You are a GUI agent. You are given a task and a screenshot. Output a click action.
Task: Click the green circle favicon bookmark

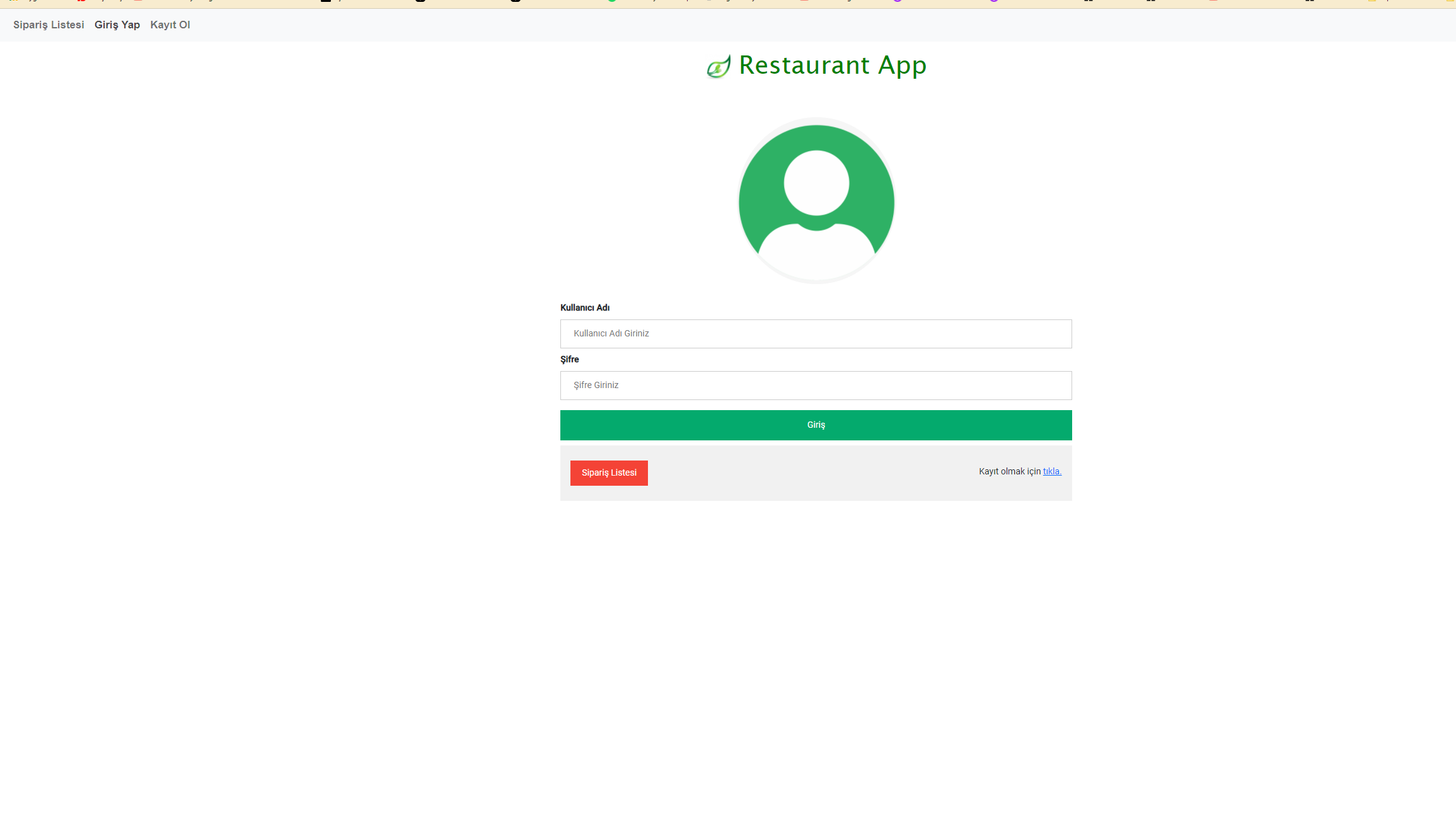coord(611,1)
